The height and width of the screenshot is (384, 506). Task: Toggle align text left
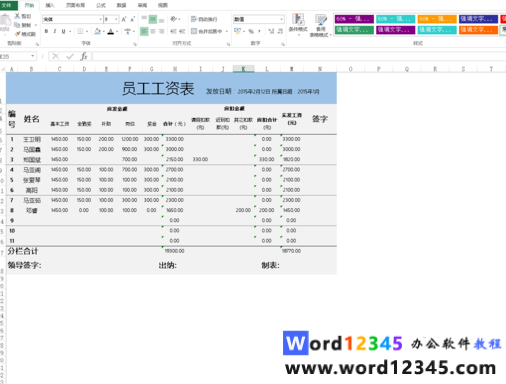tap(144, 31)
